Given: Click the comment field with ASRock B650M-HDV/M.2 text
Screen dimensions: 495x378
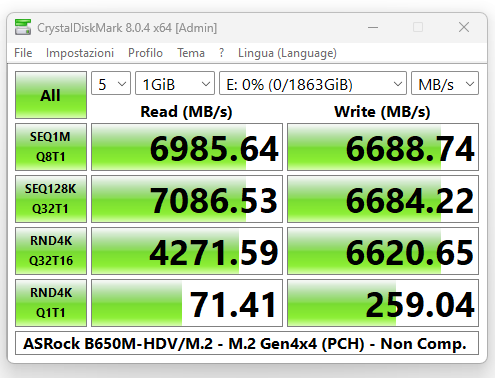Looking at the screenshot, I should coord(247,343).
